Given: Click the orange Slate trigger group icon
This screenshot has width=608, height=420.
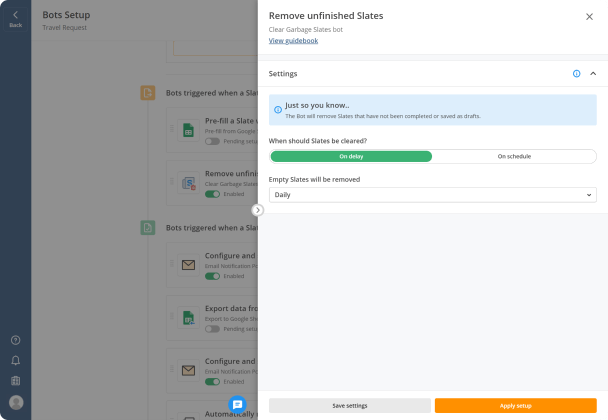Looking at the screenshot, I should tap(148, 93).
